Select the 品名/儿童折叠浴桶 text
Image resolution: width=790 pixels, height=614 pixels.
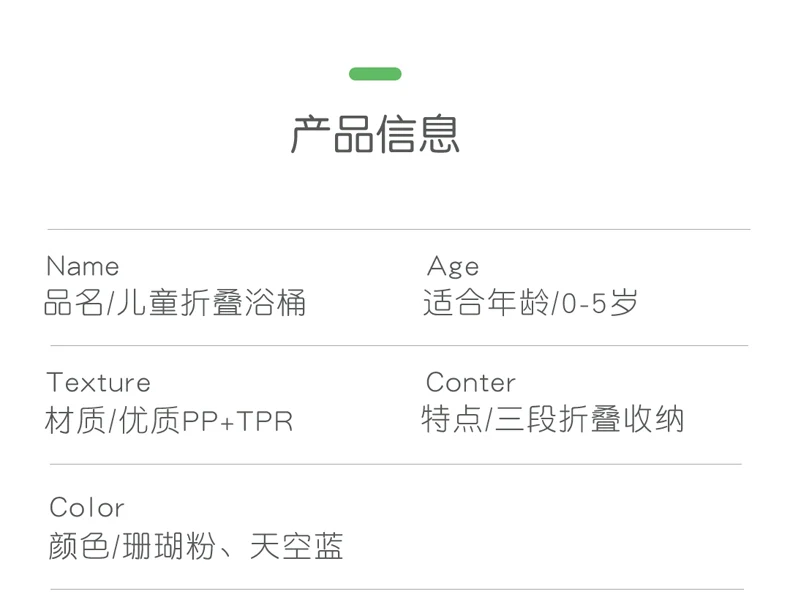(x=175, y=303)
